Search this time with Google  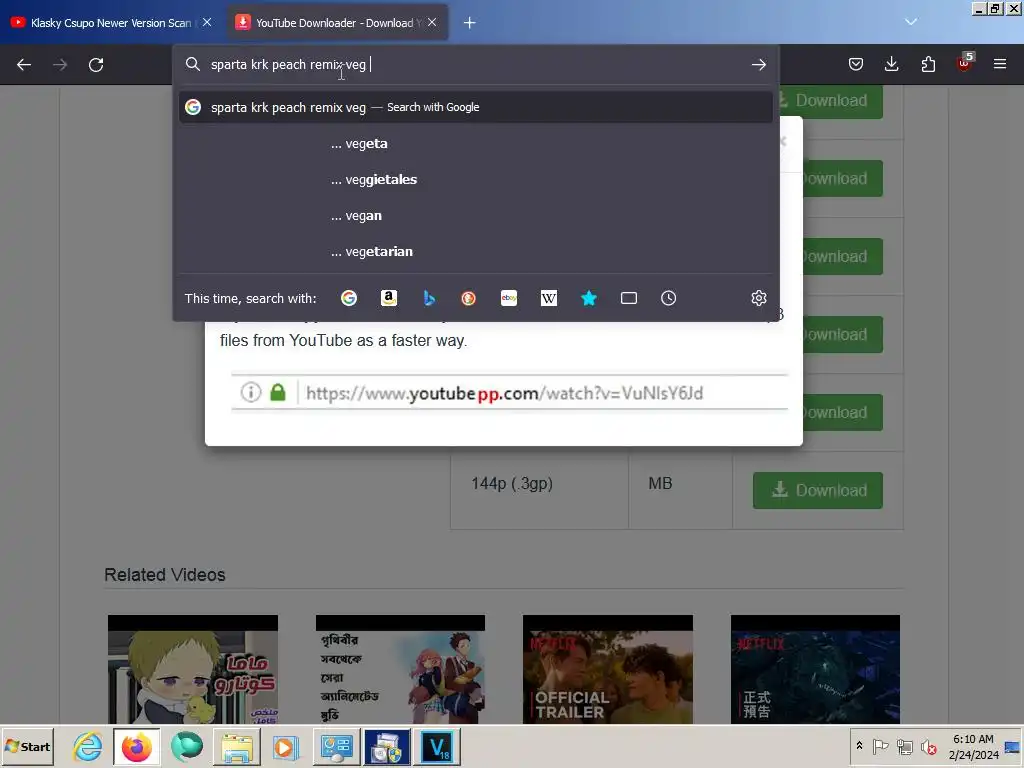tap(349, 298)
